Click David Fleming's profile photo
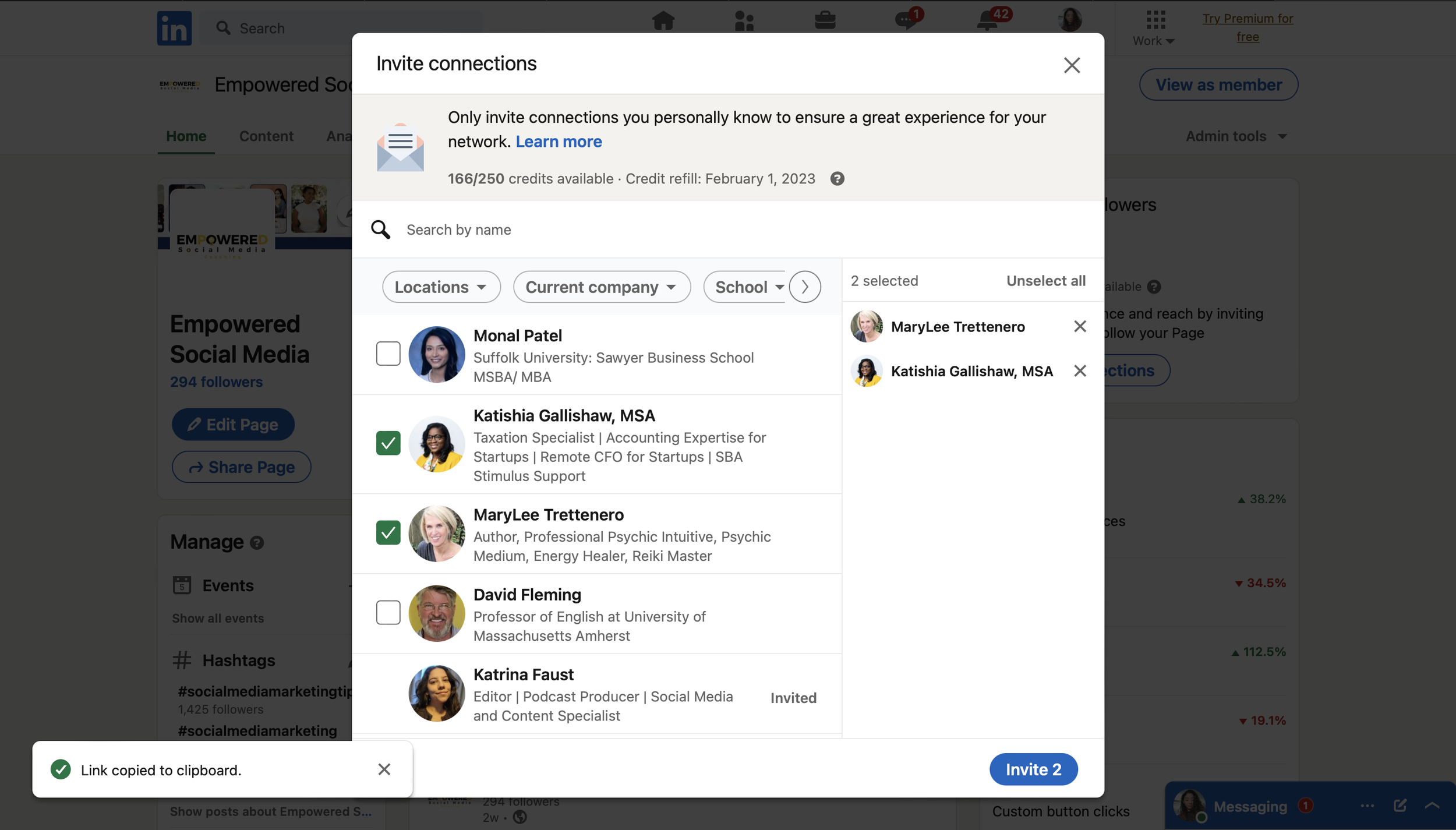 tap(437, 613)
